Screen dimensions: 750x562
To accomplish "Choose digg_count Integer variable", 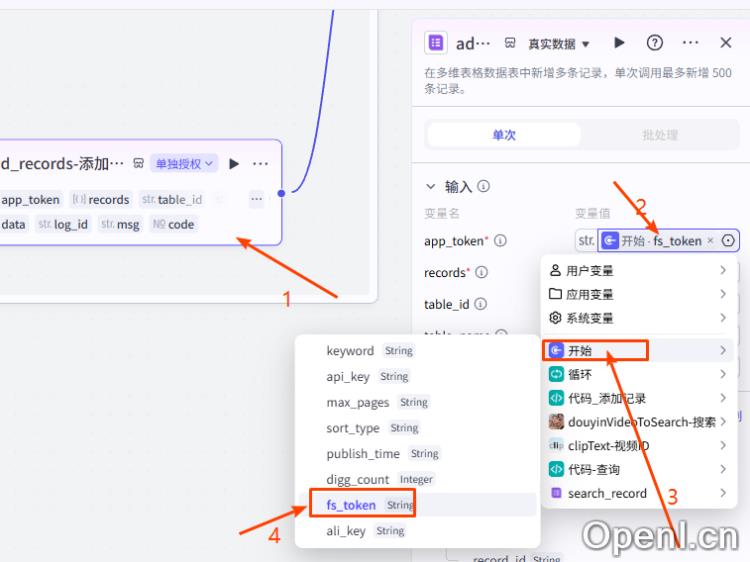I will tap(418, 479).
